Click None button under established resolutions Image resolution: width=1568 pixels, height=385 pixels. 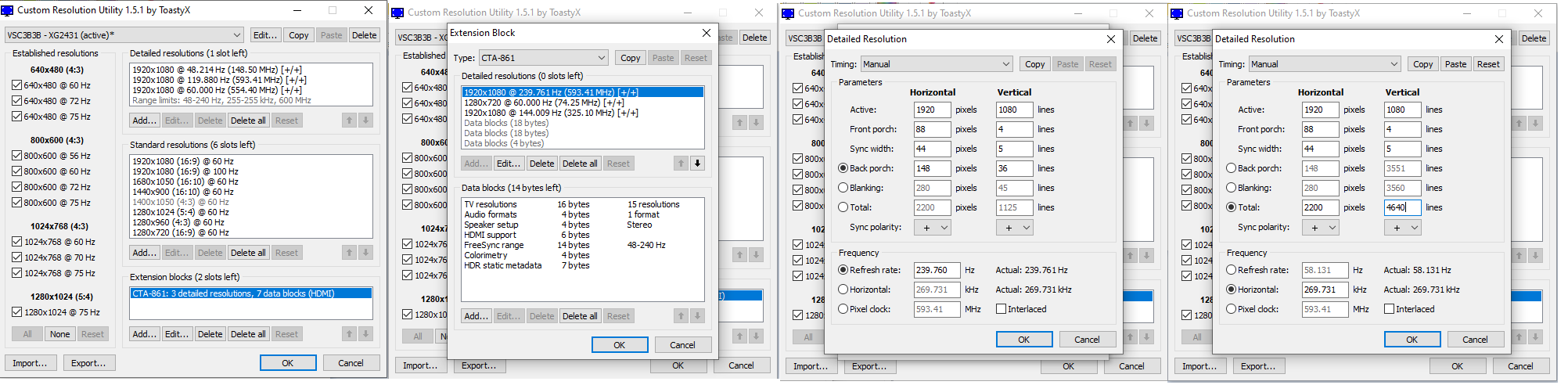pyautogui.click(x=60, y=334)
